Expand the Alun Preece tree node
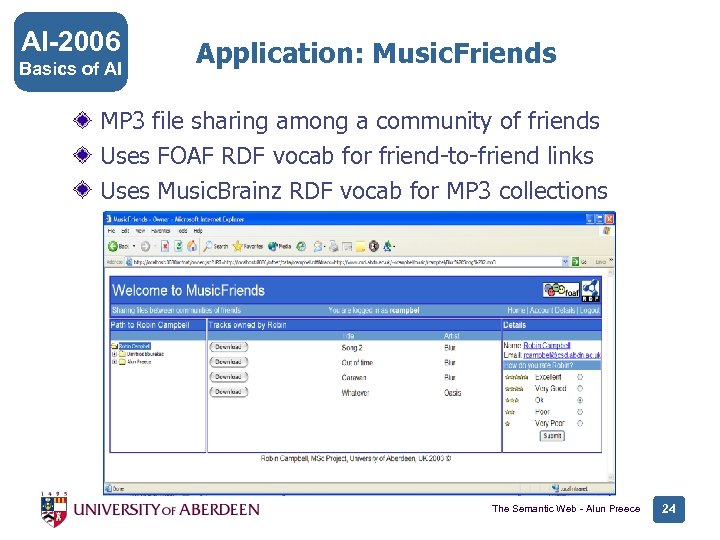This screenshot has width=720, height=540. [115, 362]
